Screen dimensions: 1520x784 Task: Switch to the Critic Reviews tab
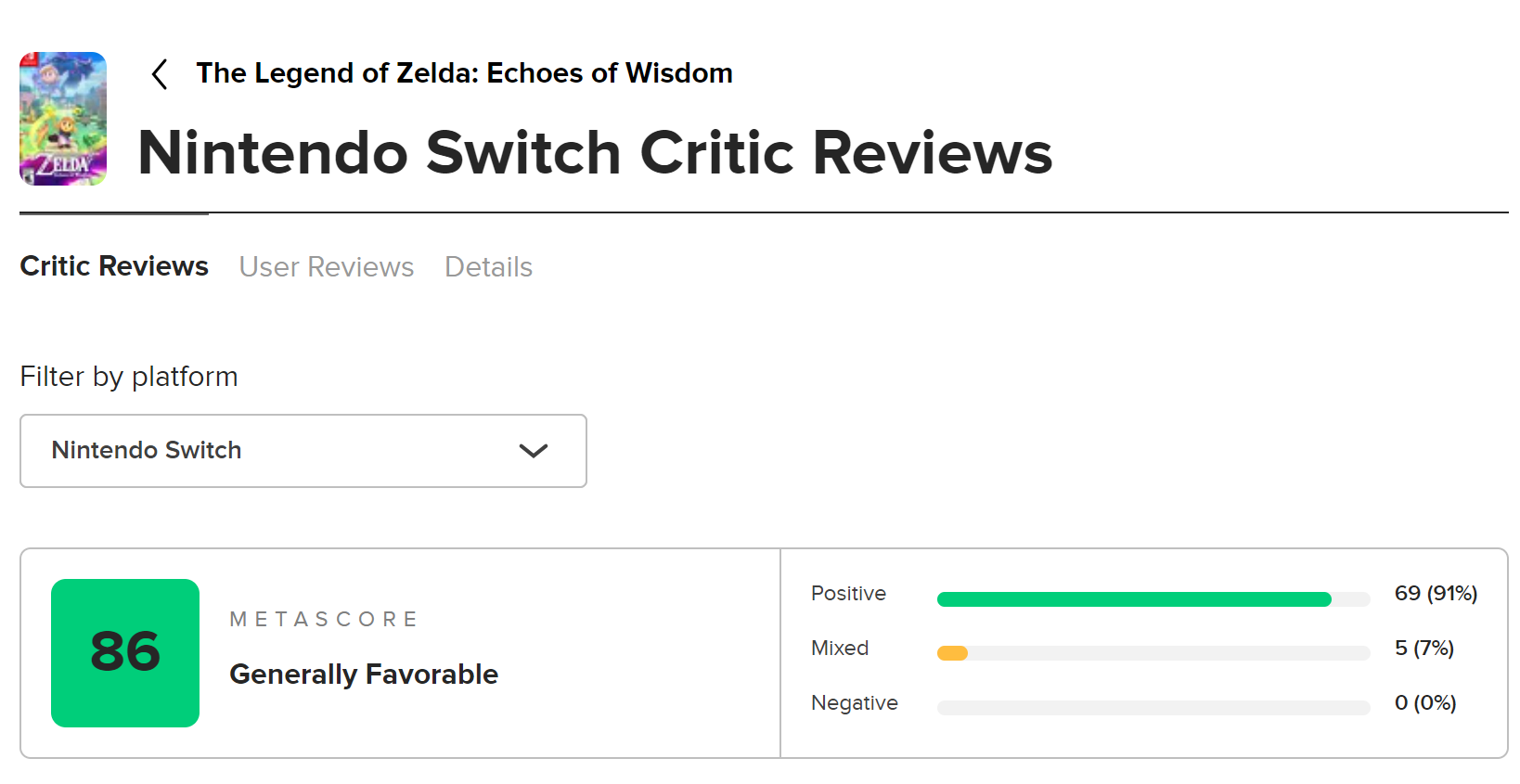[114, 266]
